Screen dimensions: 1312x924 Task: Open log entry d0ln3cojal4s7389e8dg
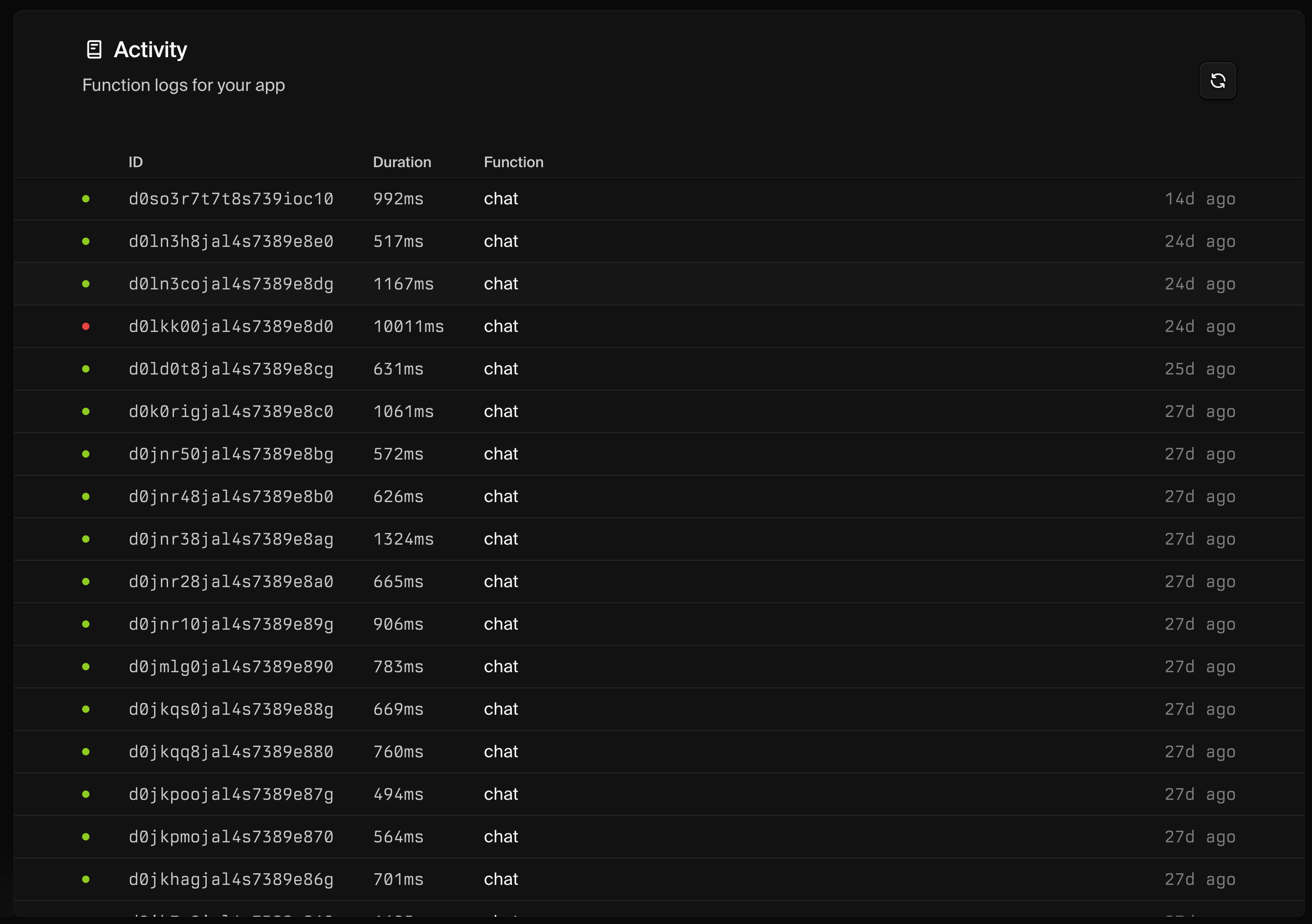coord(231,284)
